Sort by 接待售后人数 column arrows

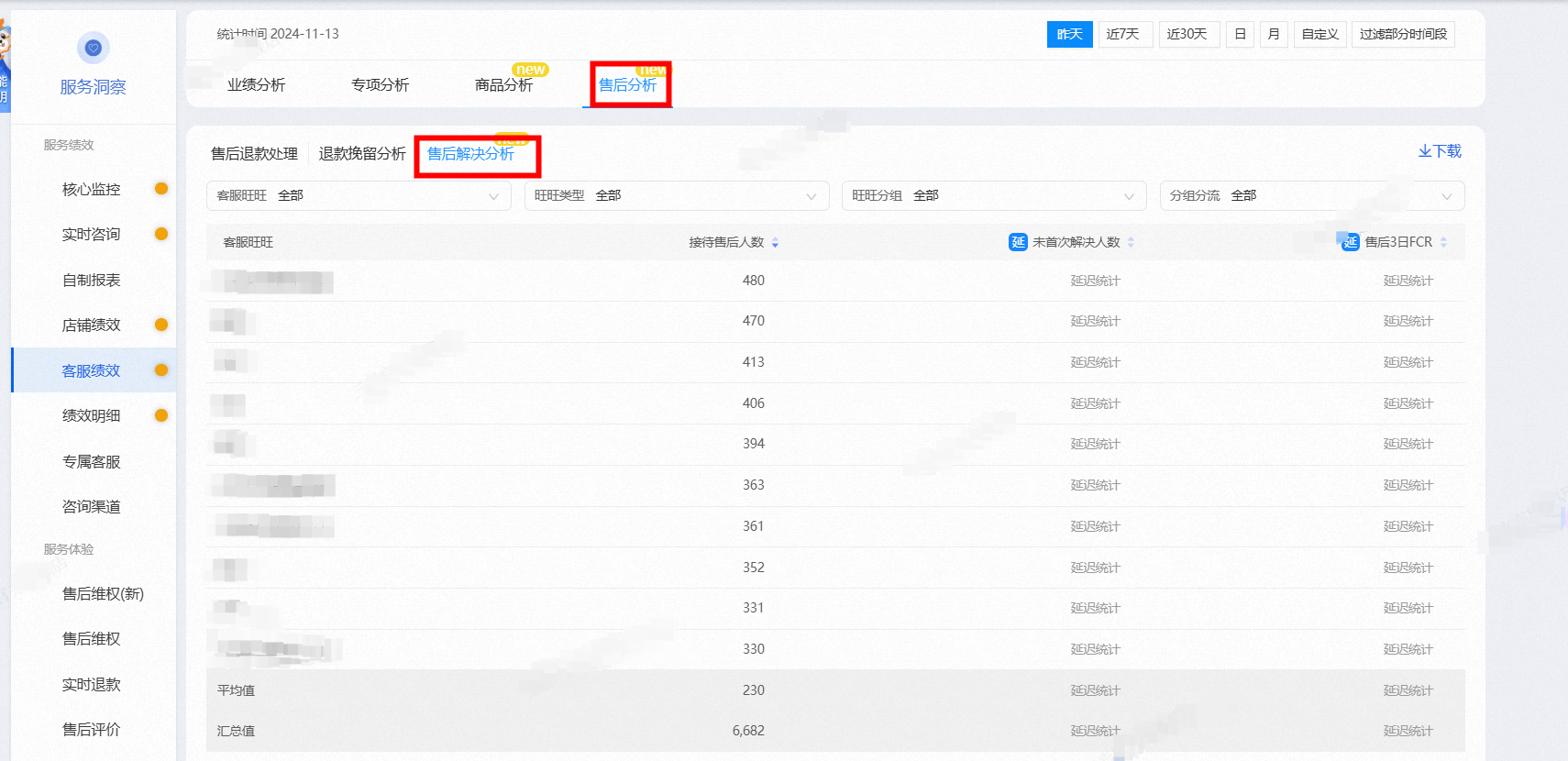click(x=775, y=242)
